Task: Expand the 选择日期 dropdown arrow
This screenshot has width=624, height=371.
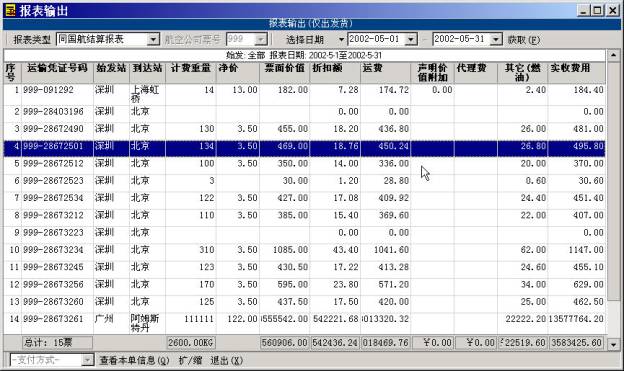Action: [x=341, y=39]
